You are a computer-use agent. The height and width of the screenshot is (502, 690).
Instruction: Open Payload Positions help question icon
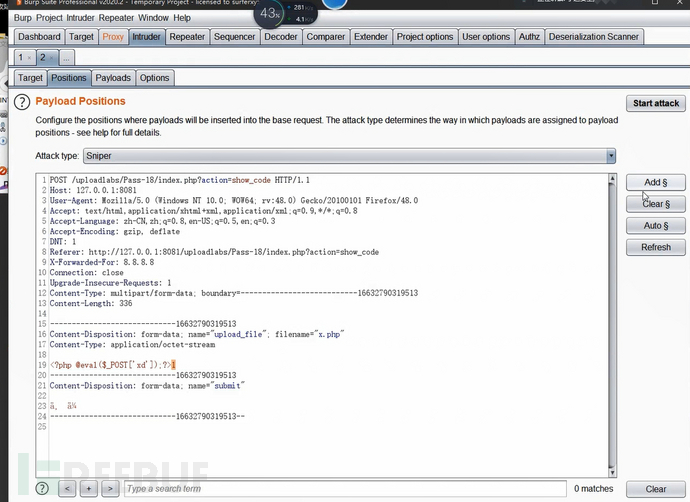[22, 102]
